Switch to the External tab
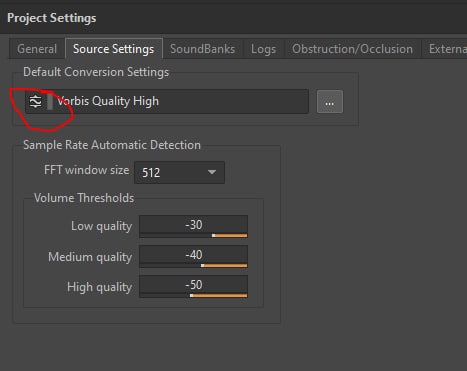The height and width of the screenshot is (371, 467). [445, 49]
